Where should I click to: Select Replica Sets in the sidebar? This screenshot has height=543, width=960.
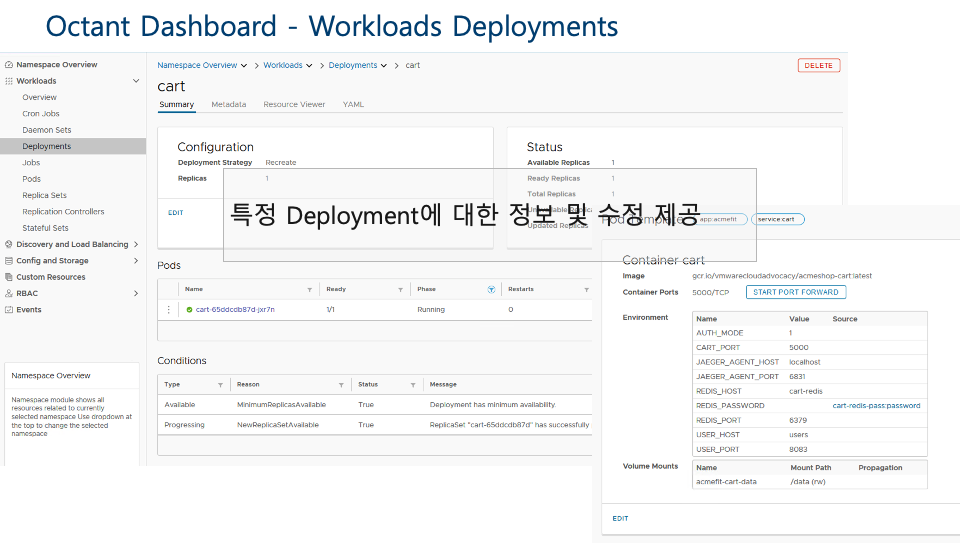[44, 195]
